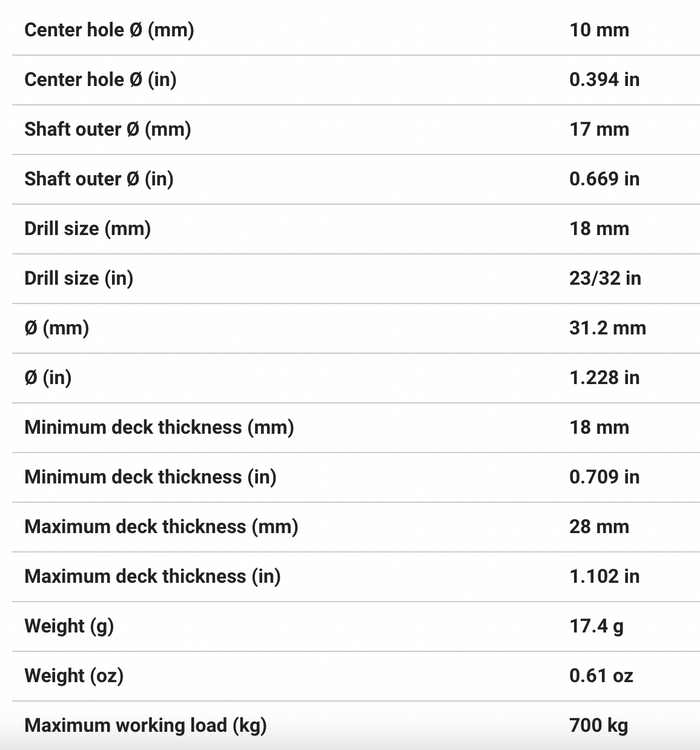This screenshot has width=700, height=750.
Task: Select the Drill size (mm) label
Action: click(88, 229)
